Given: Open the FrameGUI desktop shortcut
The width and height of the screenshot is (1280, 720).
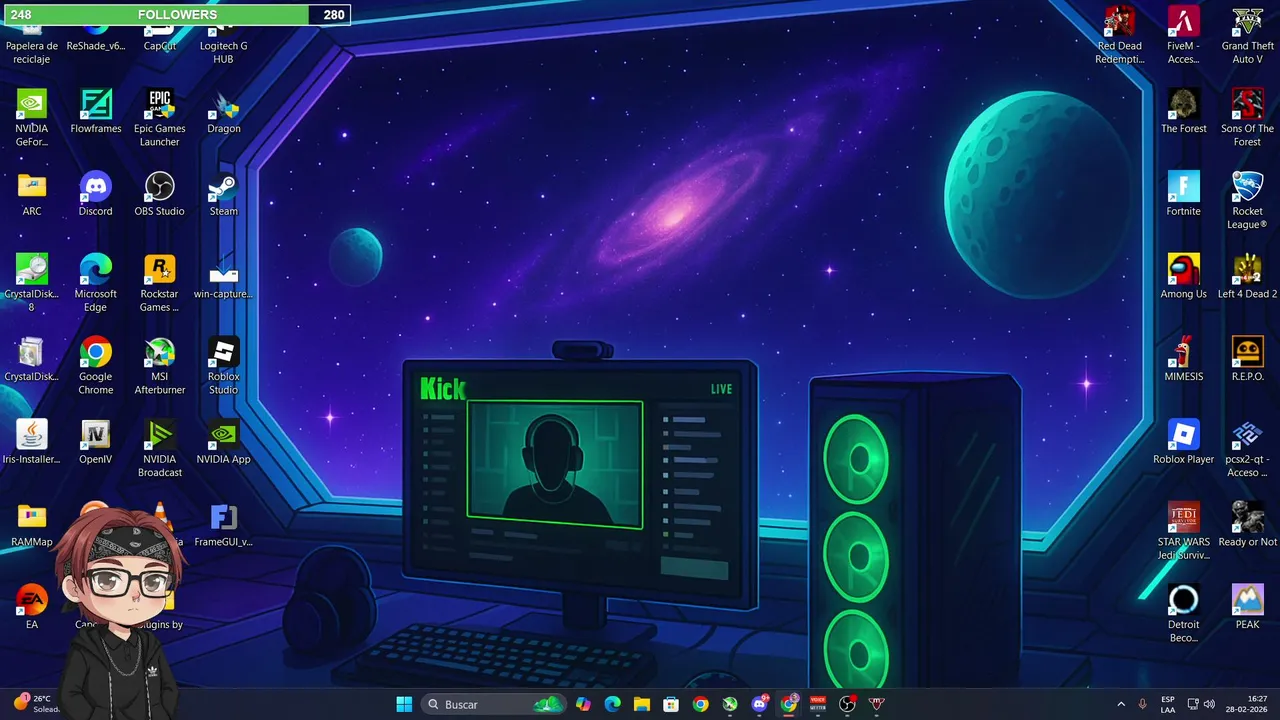Looking at the screenshot, I should point(224,525).
